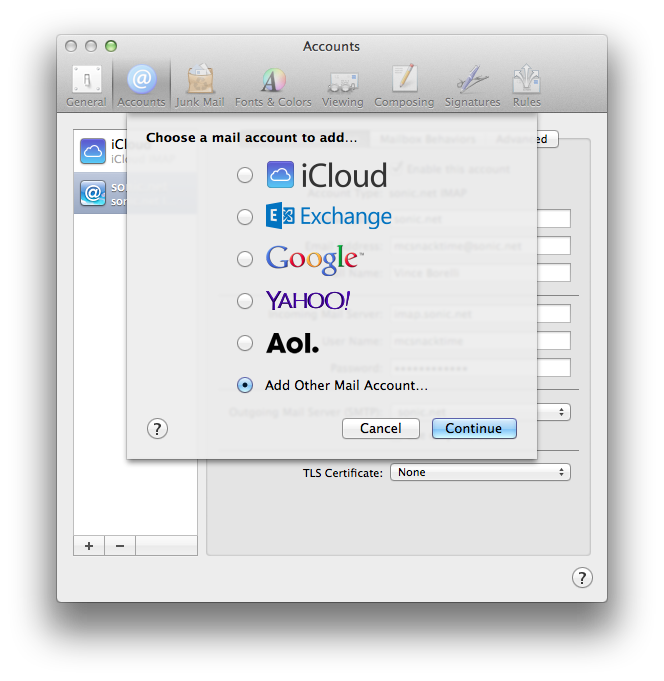The height and width of the screenshot is (681, 664).
Task: Select the Yahoo radio button
Action: tap(245, 301)
